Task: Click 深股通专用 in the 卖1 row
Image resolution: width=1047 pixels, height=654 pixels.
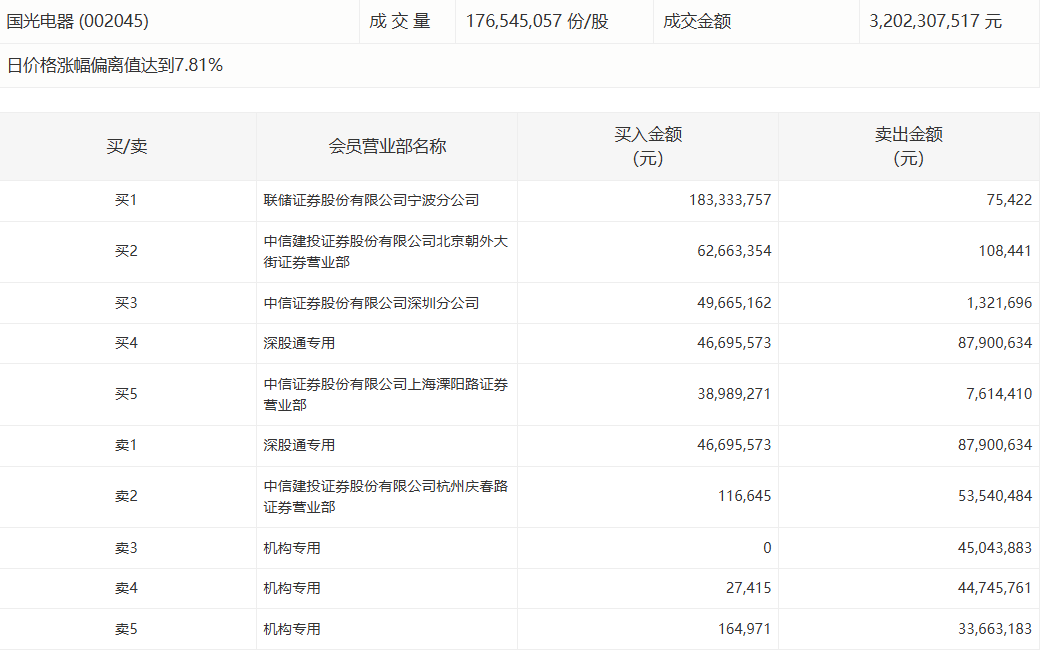Action: (299, 446)
